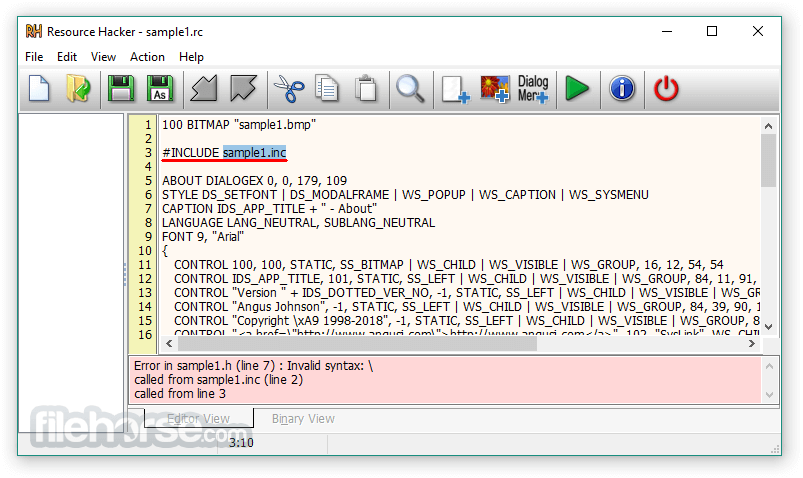Click the 'Error in sample1.h (line 7)' message
The height and width of the screenshot is (478, 803).
(x=253, y=366)
